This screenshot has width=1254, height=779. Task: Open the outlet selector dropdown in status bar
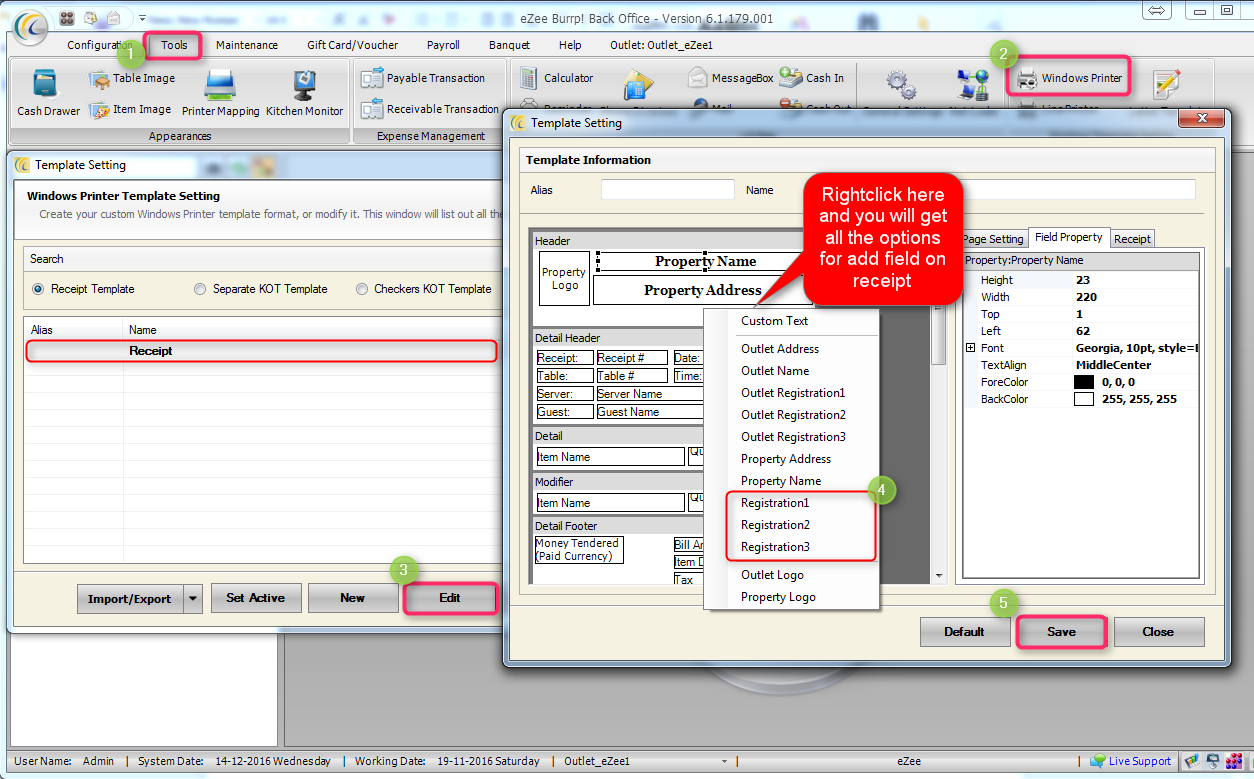[x=725, y=761]
